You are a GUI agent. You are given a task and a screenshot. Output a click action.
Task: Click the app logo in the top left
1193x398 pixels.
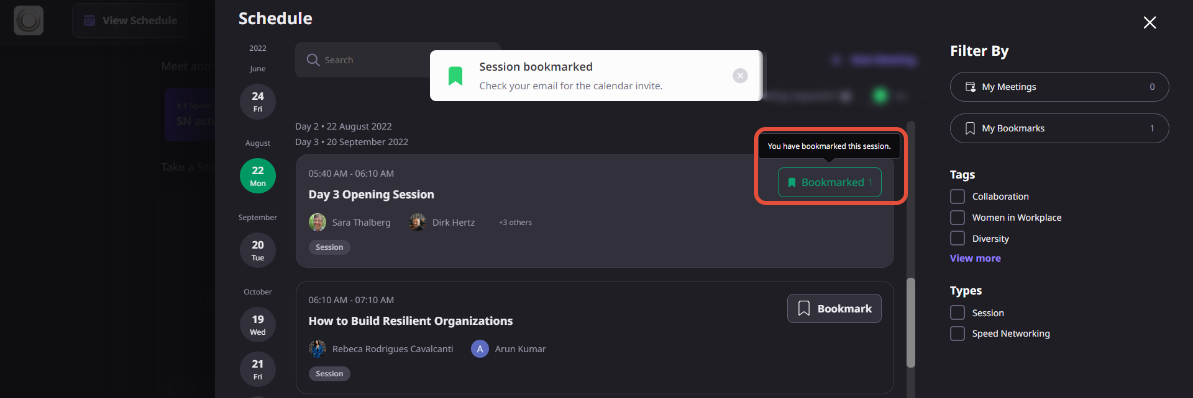click(28, 21)
